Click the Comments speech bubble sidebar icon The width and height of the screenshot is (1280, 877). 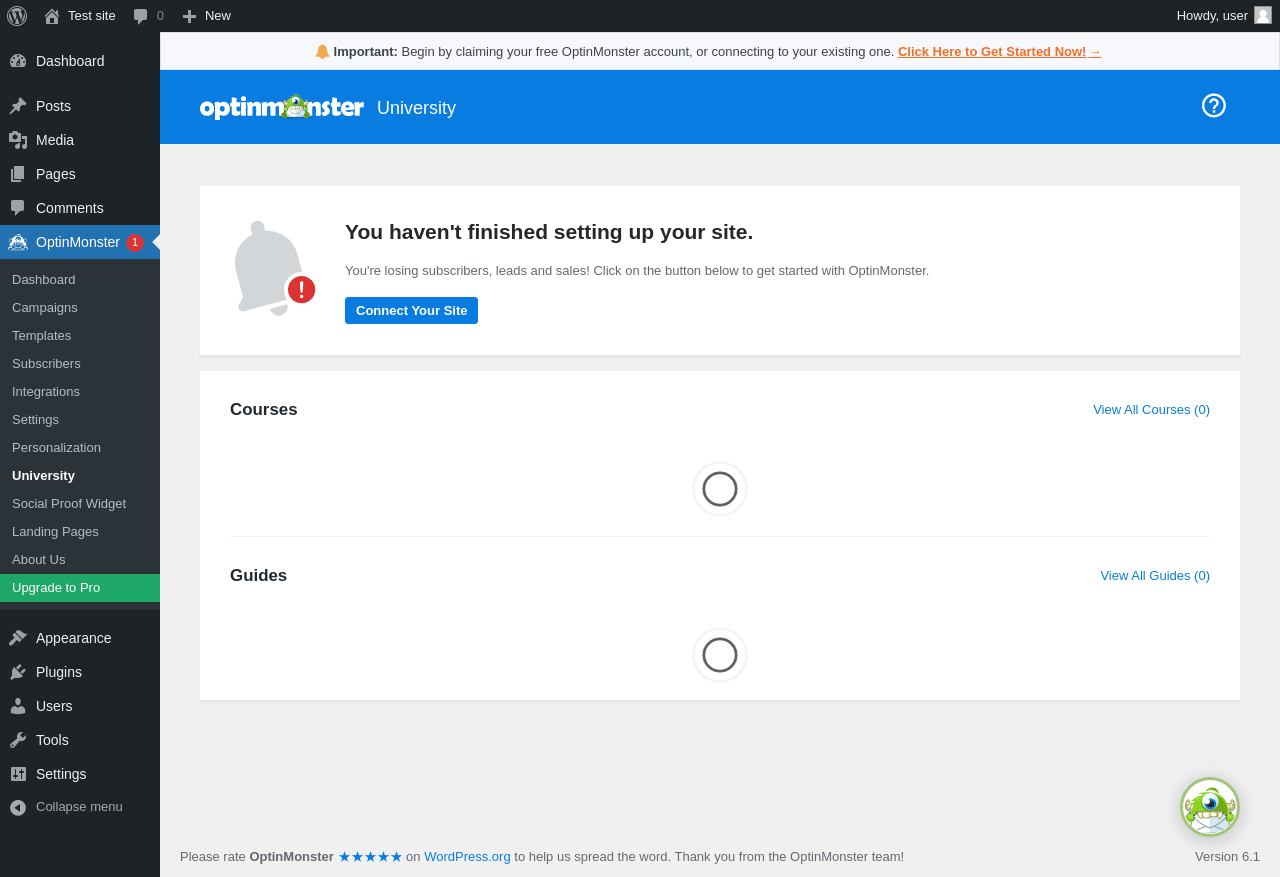18,208
